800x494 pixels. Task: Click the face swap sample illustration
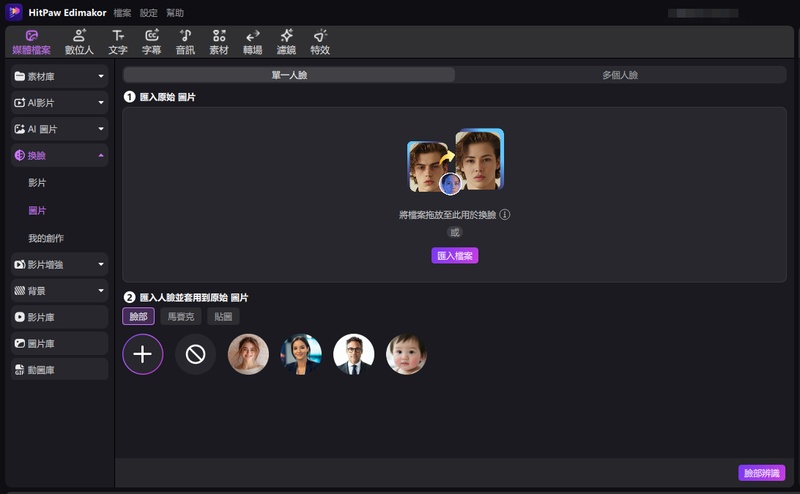click(x=455, y=161)
